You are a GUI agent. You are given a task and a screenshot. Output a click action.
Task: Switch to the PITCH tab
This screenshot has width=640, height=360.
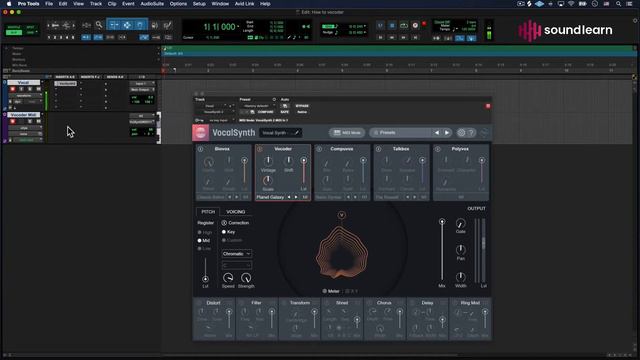point(208,212)
